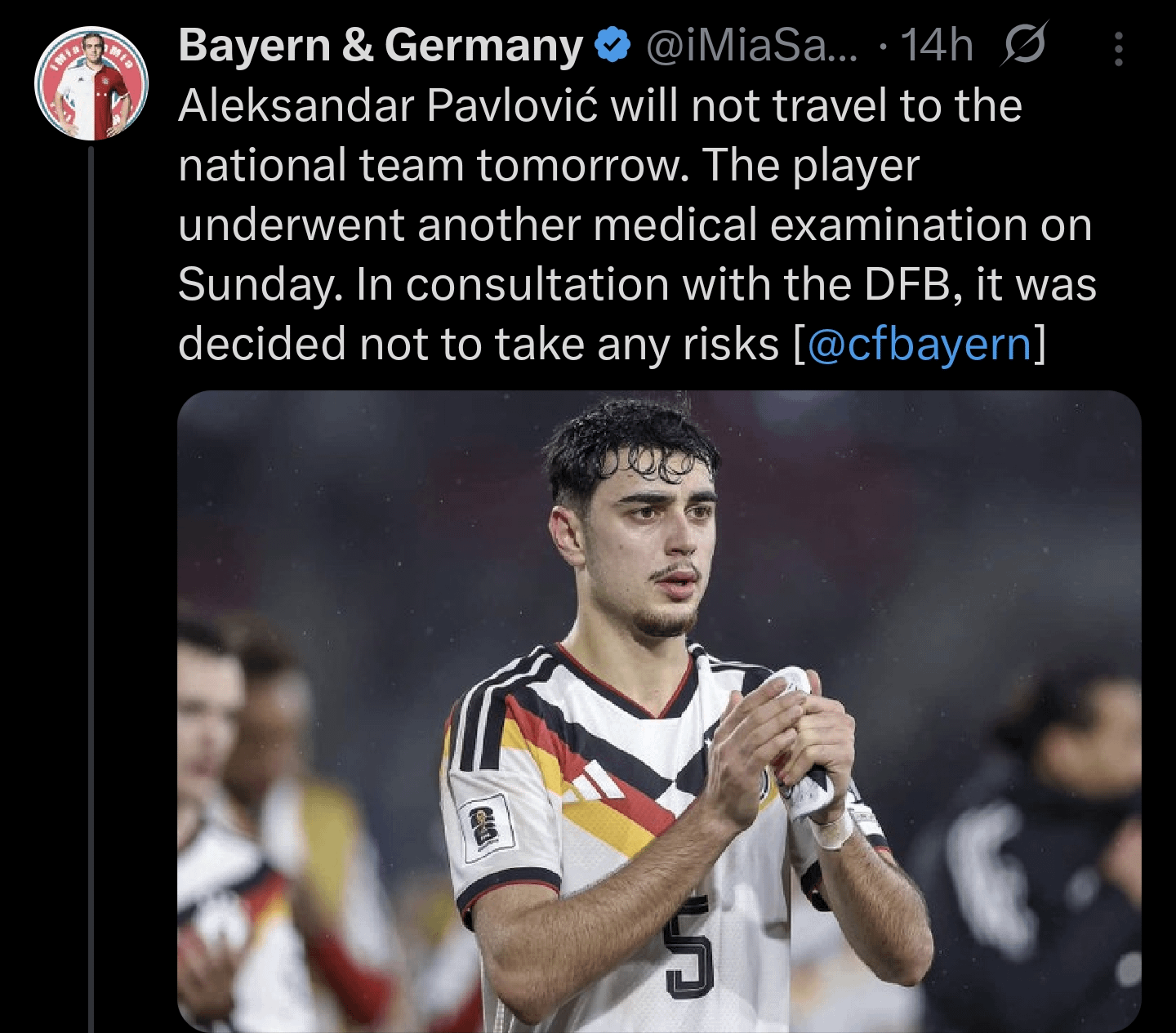Click the number 5 on the jersey
Screen dimensions: 1176x1033
[x=688, y=946]
